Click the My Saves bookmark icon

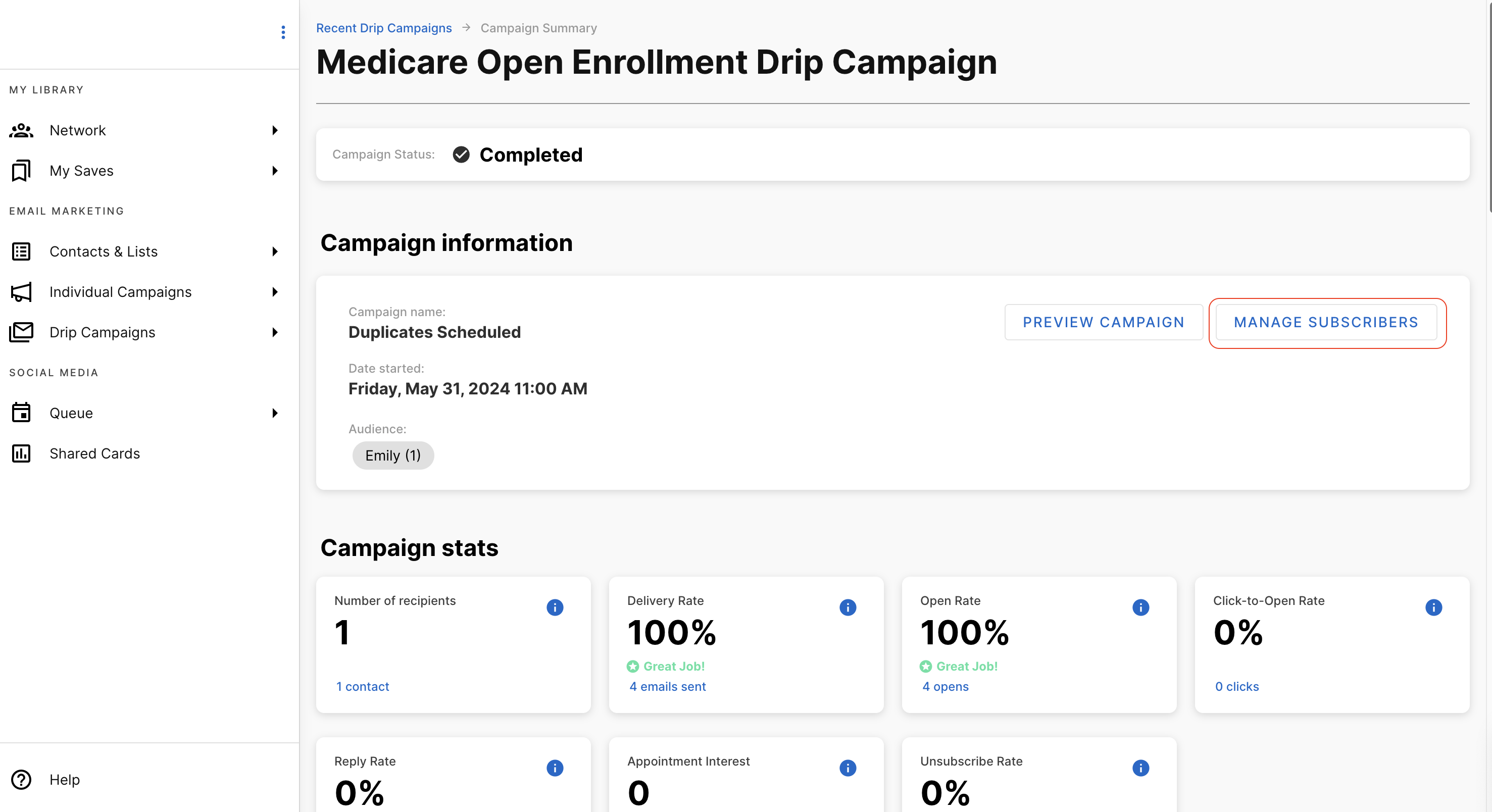(21, 171)
